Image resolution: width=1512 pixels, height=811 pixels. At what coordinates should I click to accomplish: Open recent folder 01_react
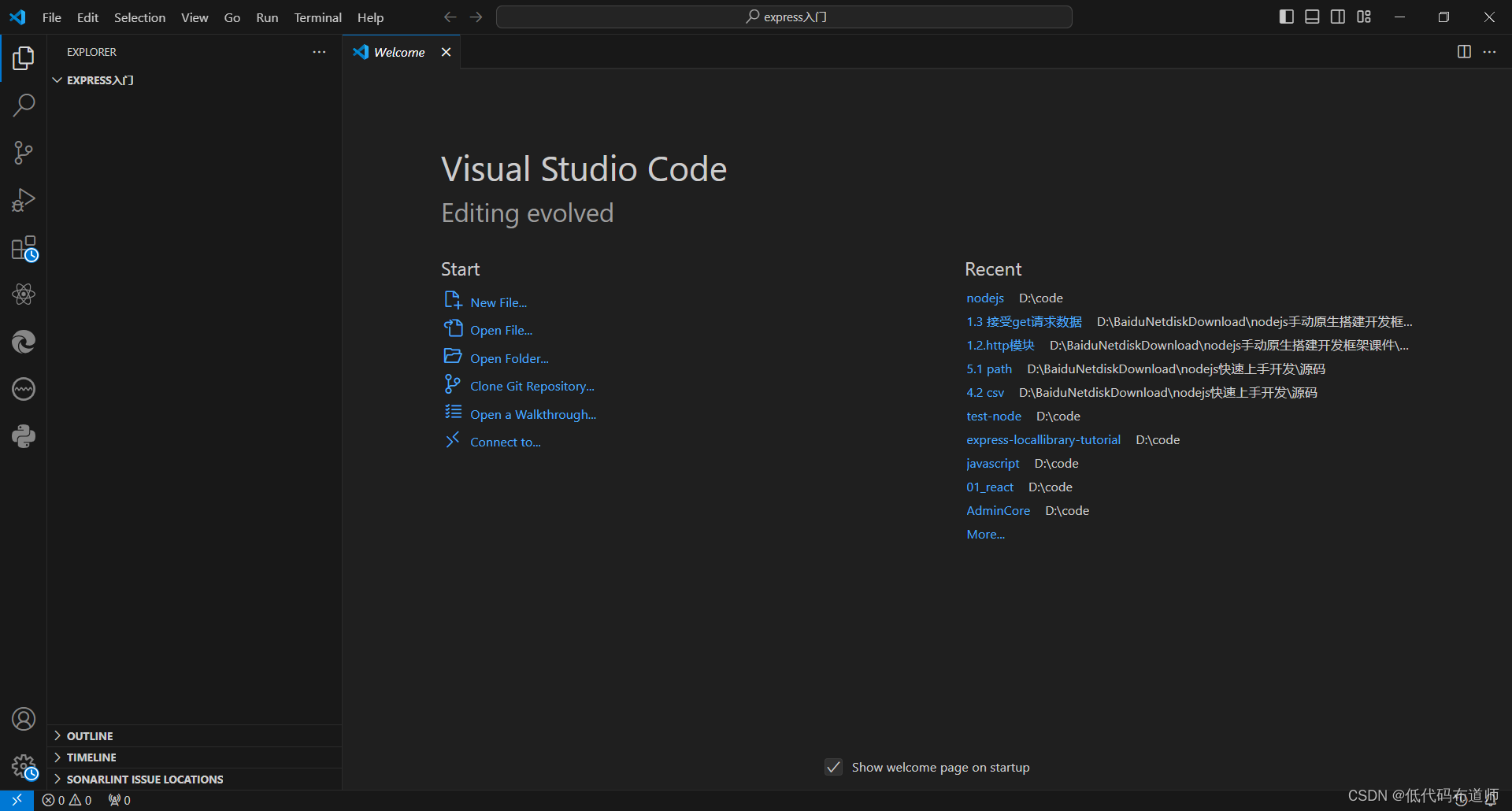point(990,487)
